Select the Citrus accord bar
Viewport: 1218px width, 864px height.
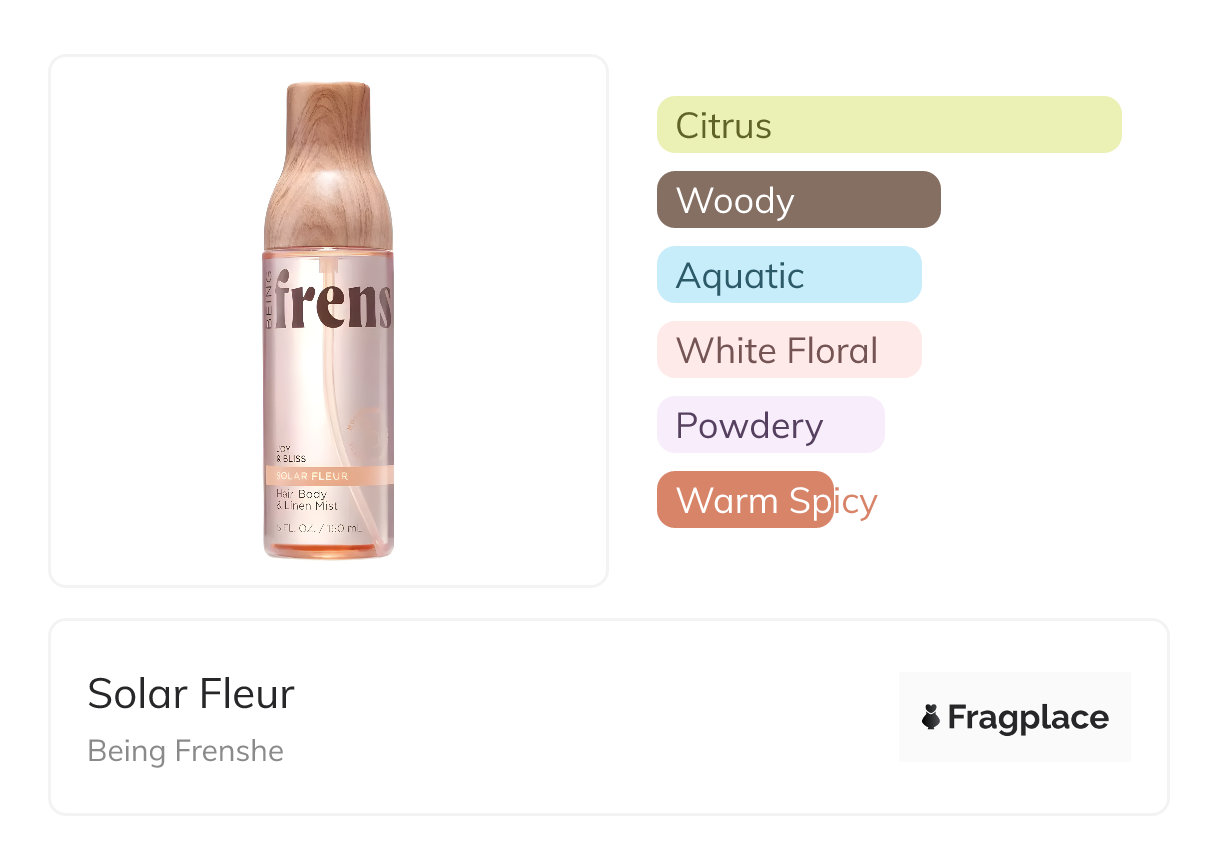click(x=889, y=125)
